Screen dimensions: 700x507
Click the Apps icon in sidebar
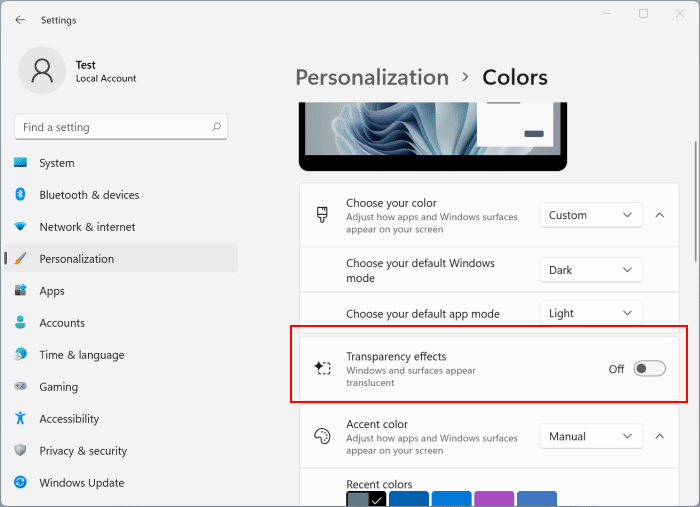pos(21,291)
